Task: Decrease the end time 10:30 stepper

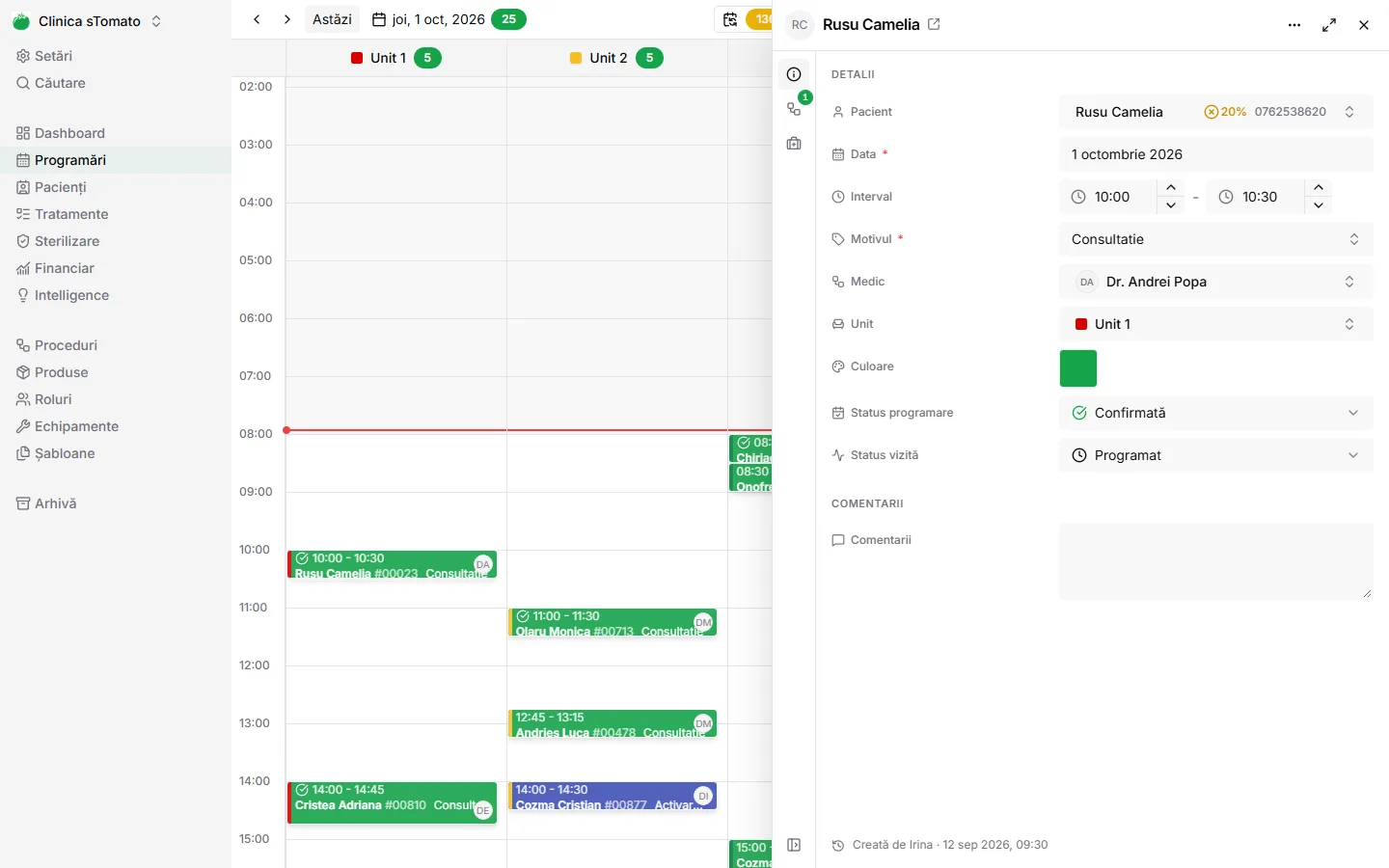Action: coord(1319,205)
